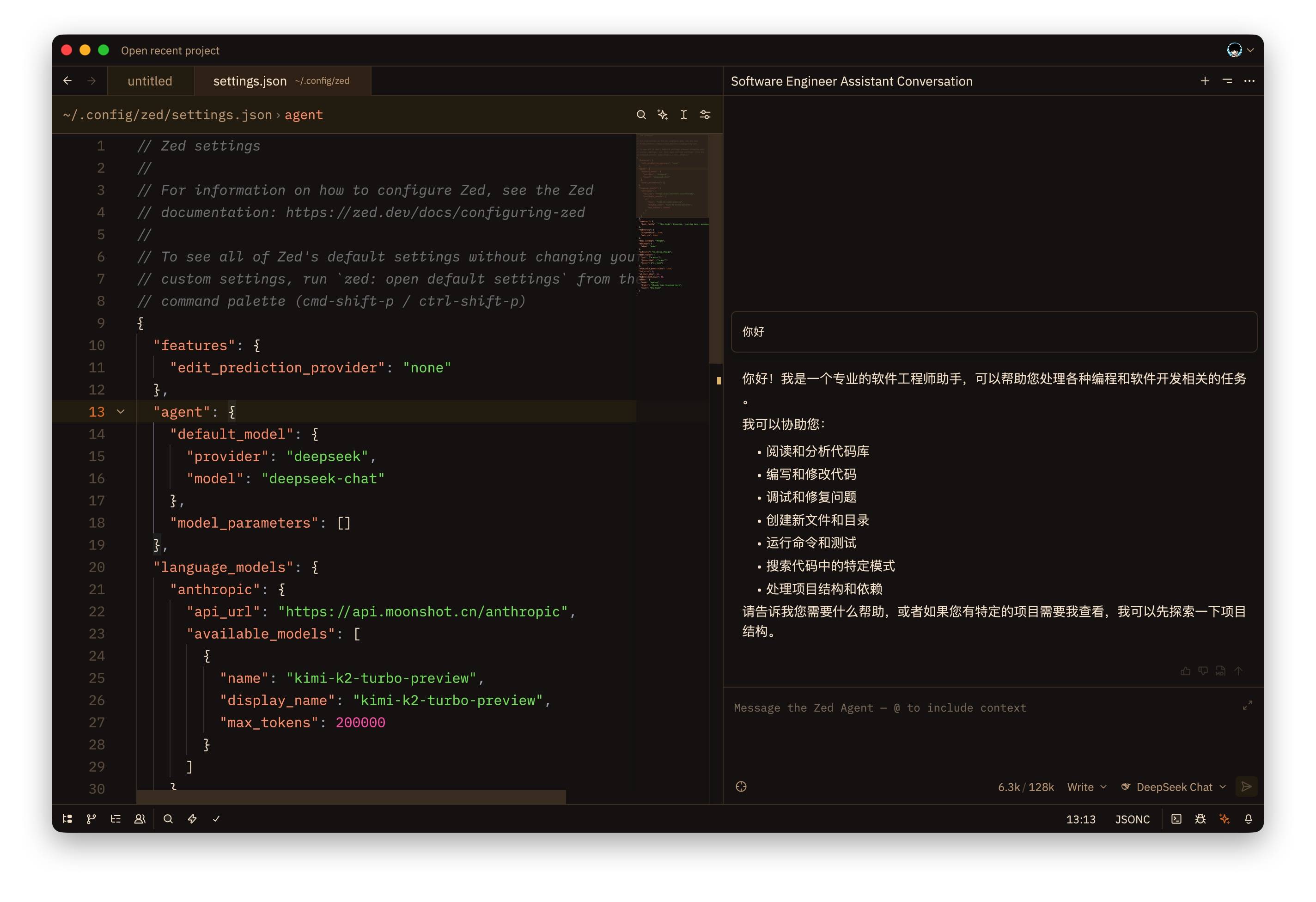Open the debugger panel bug icon
Image resolution: width=1316 pixels, height=902 pixels.
tap(1200, 819)
